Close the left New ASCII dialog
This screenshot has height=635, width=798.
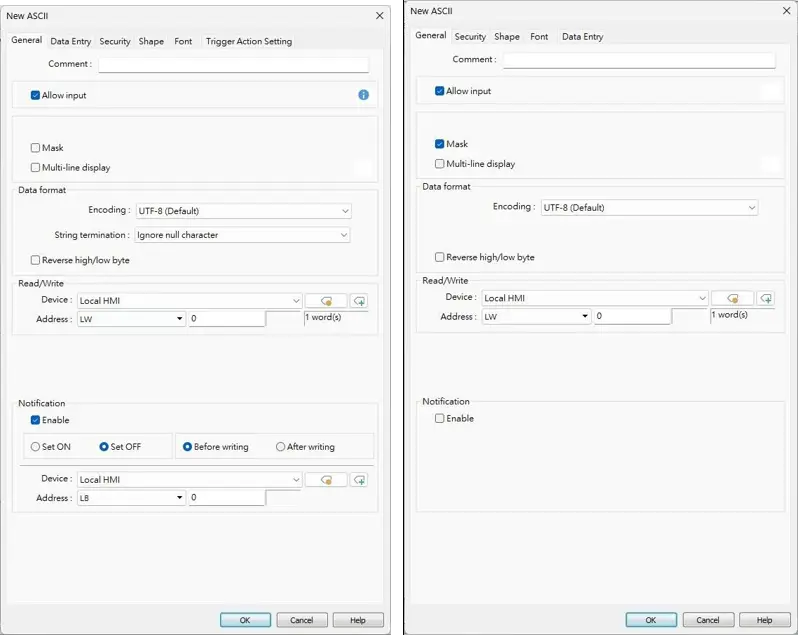coord(380,16)
